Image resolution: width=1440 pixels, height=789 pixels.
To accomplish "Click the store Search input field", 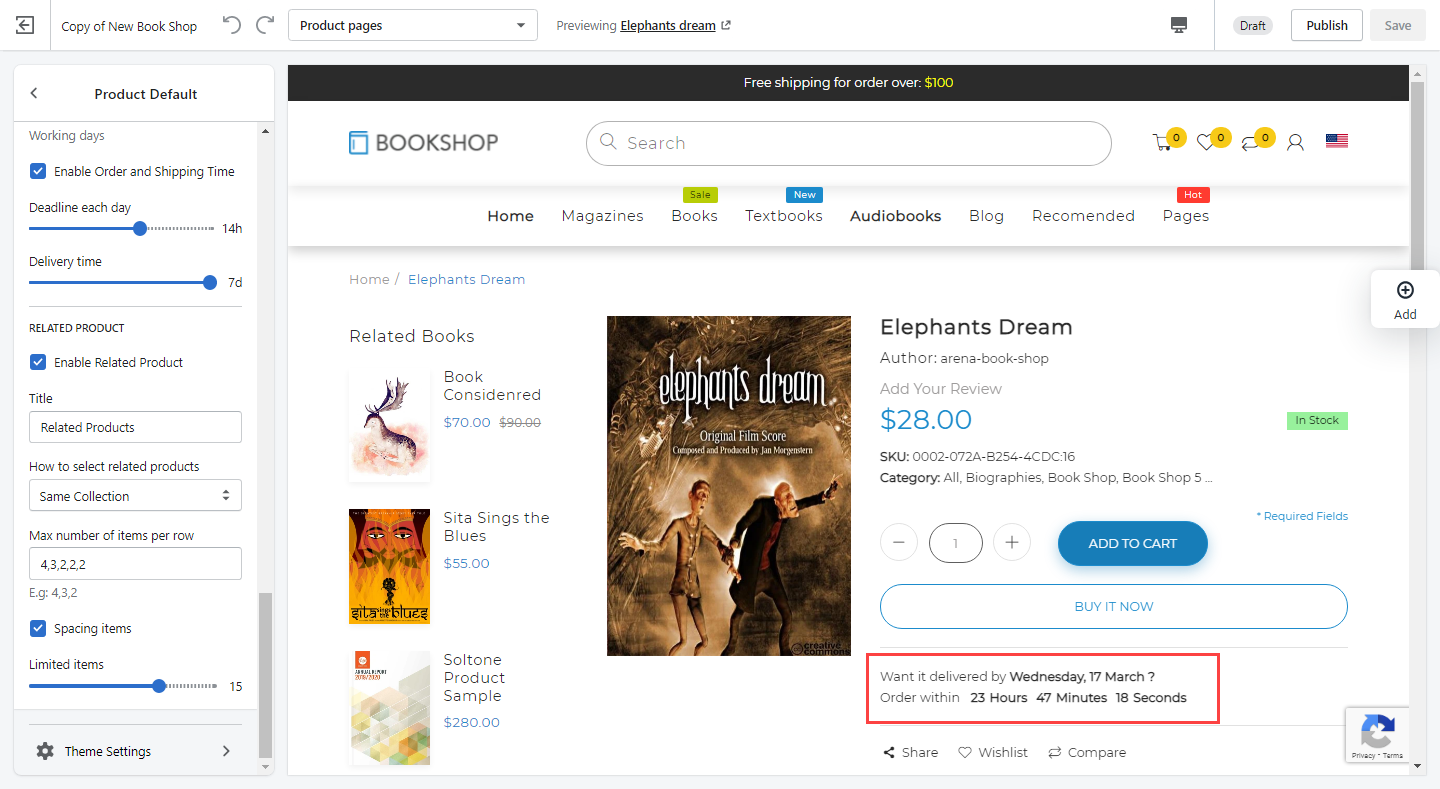I will click(849, 143).
